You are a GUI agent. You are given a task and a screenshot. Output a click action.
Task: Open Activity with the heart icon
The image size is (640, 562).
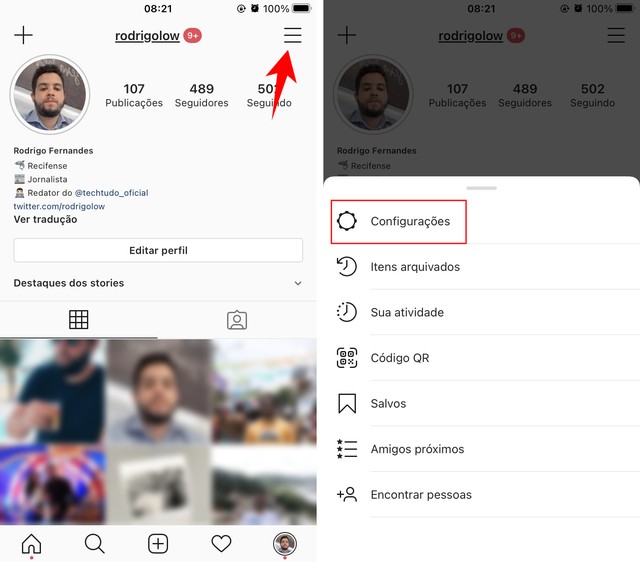coord(221,544)
